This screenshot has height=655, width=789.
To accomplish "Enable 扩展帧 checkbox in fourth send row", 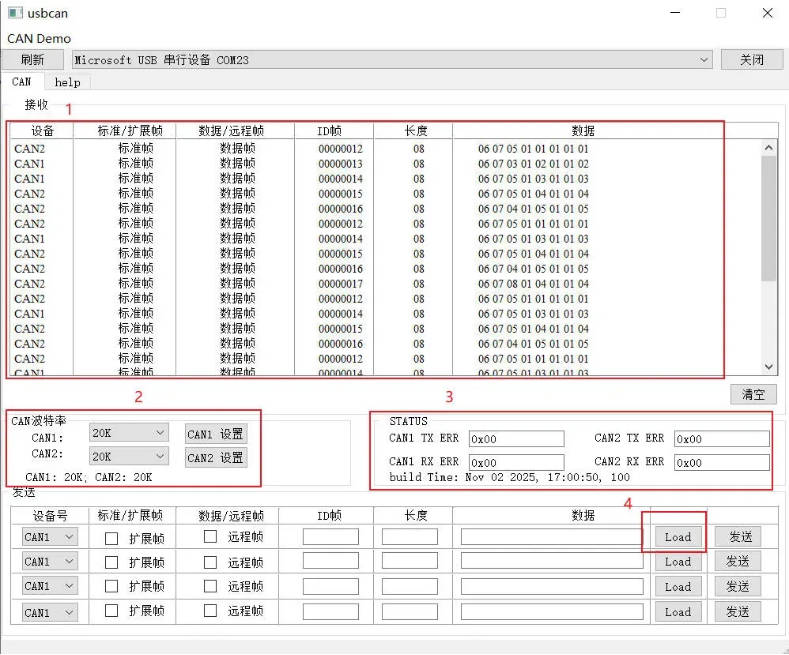I will point(111,610).
